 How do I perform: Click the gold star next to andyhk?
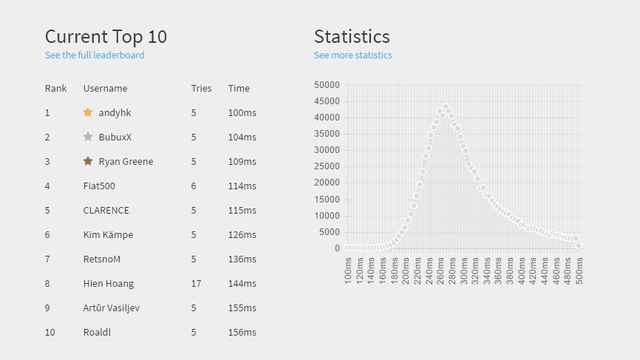pos(88,112)
